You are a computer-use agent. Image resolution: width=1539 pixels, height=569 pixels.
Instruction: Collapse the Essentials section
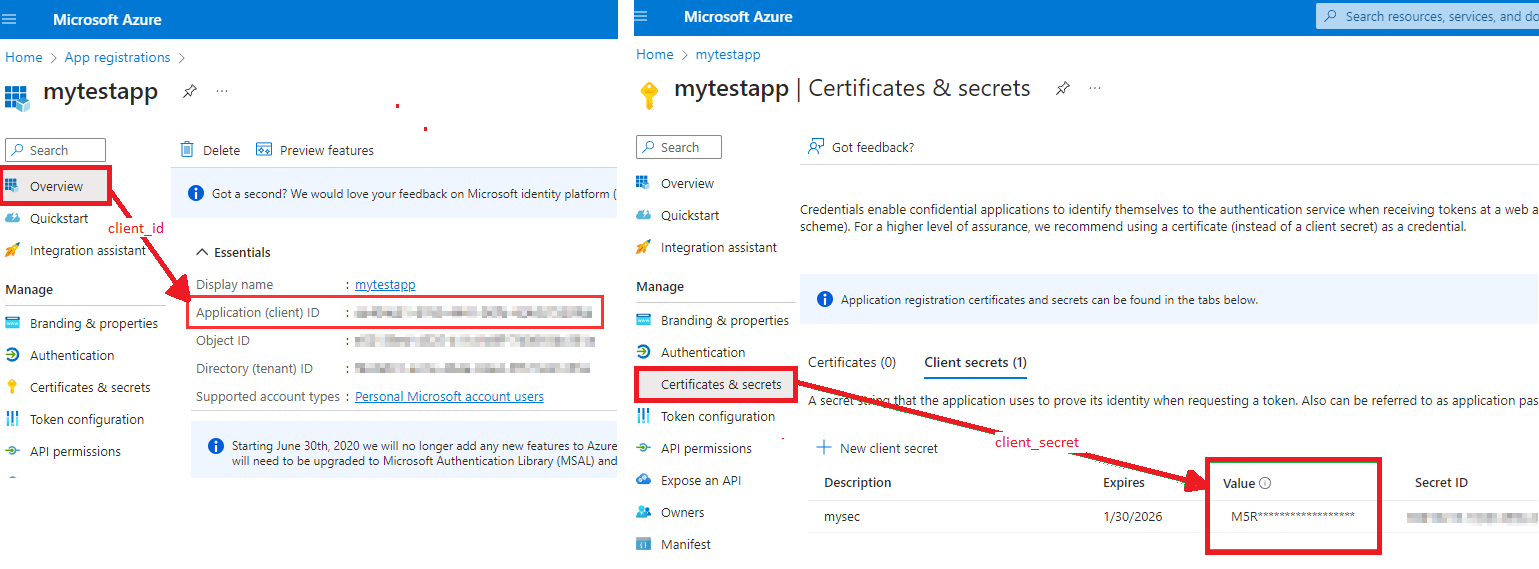pos(233,252)
